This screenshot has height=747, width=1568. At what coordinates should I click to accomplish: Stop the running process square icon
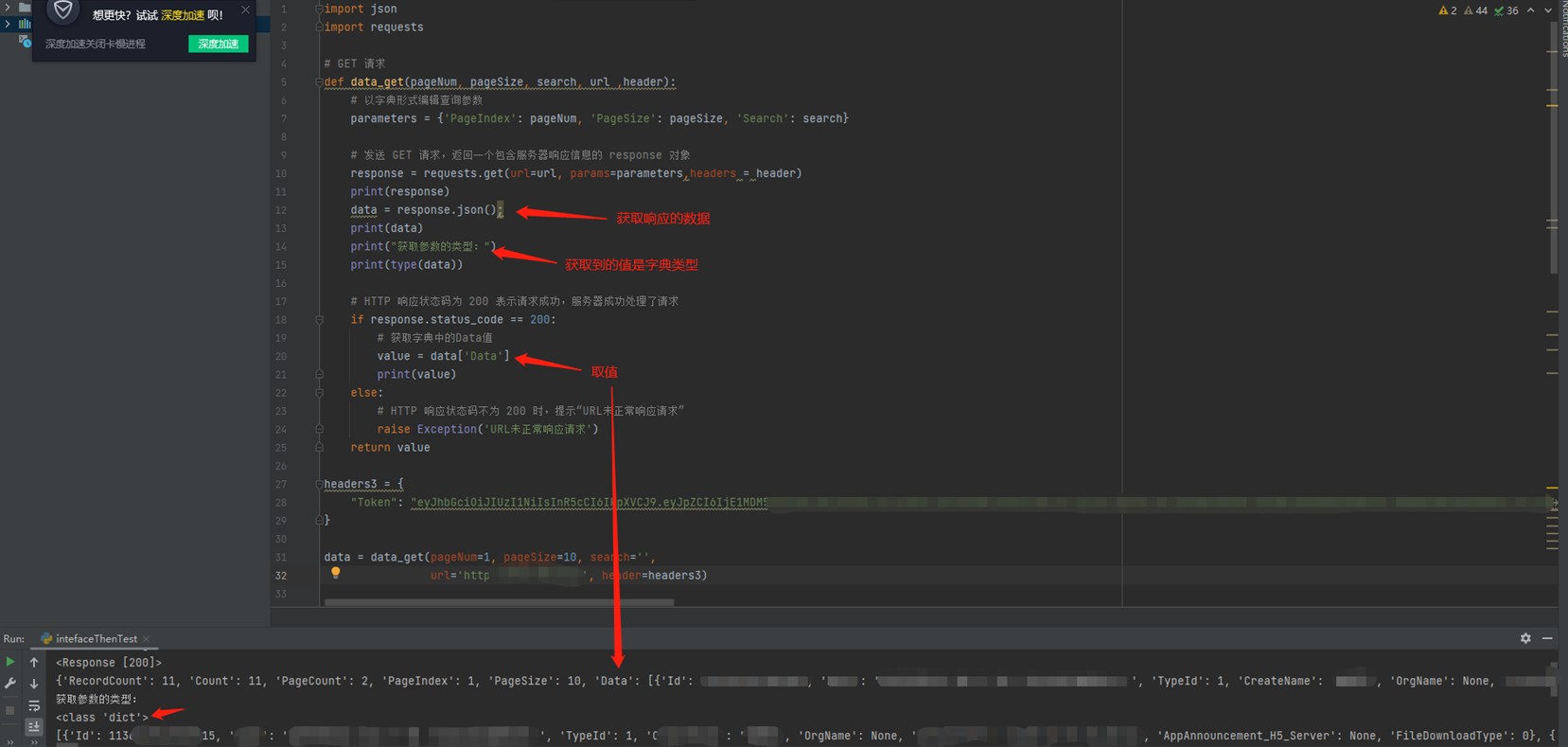click(x=10, y=709)
